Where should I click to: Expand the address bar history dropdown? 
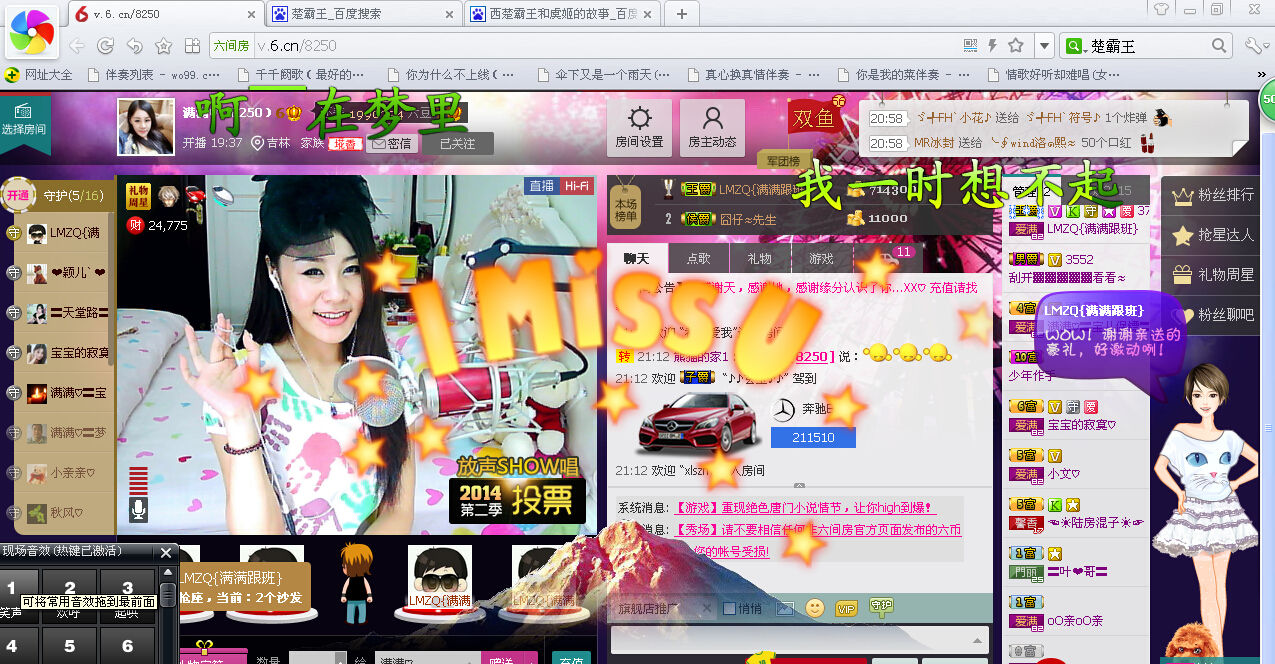click(x=1044, y=46)
